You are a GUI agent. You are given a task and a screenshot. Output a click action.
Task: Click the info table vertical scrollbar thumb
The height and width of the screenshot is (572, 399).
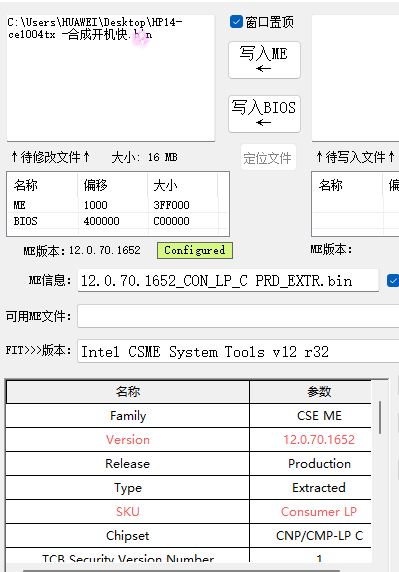pyautogui.click(x=380, y=417)
